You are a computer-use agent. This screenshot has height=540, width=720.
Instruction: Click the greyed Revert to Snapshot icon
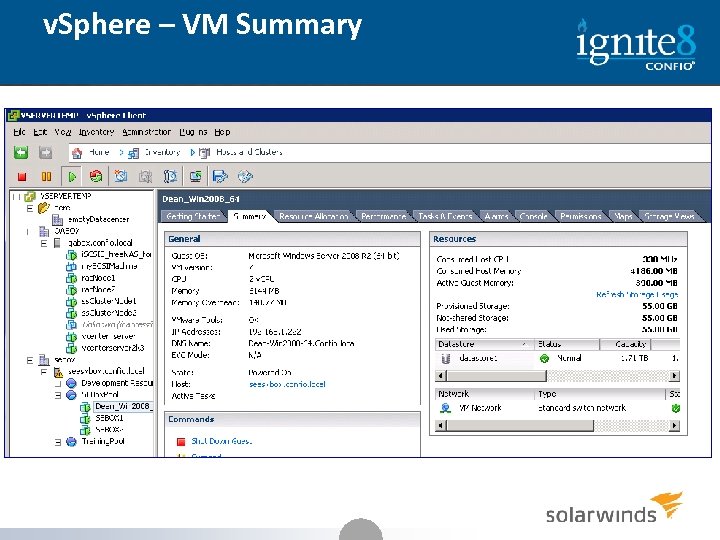[x=146, y=176]
